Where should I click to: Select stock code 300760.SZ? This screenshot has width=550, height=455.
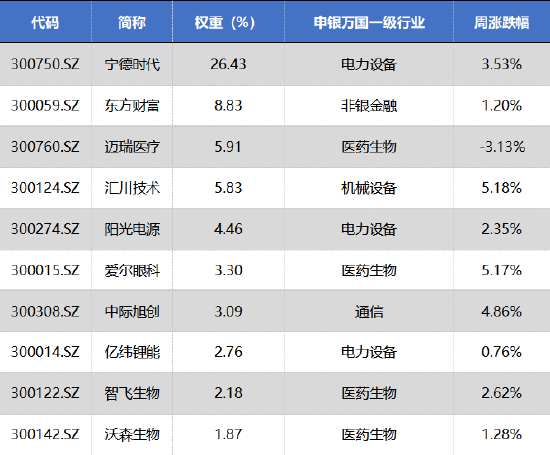45,147
